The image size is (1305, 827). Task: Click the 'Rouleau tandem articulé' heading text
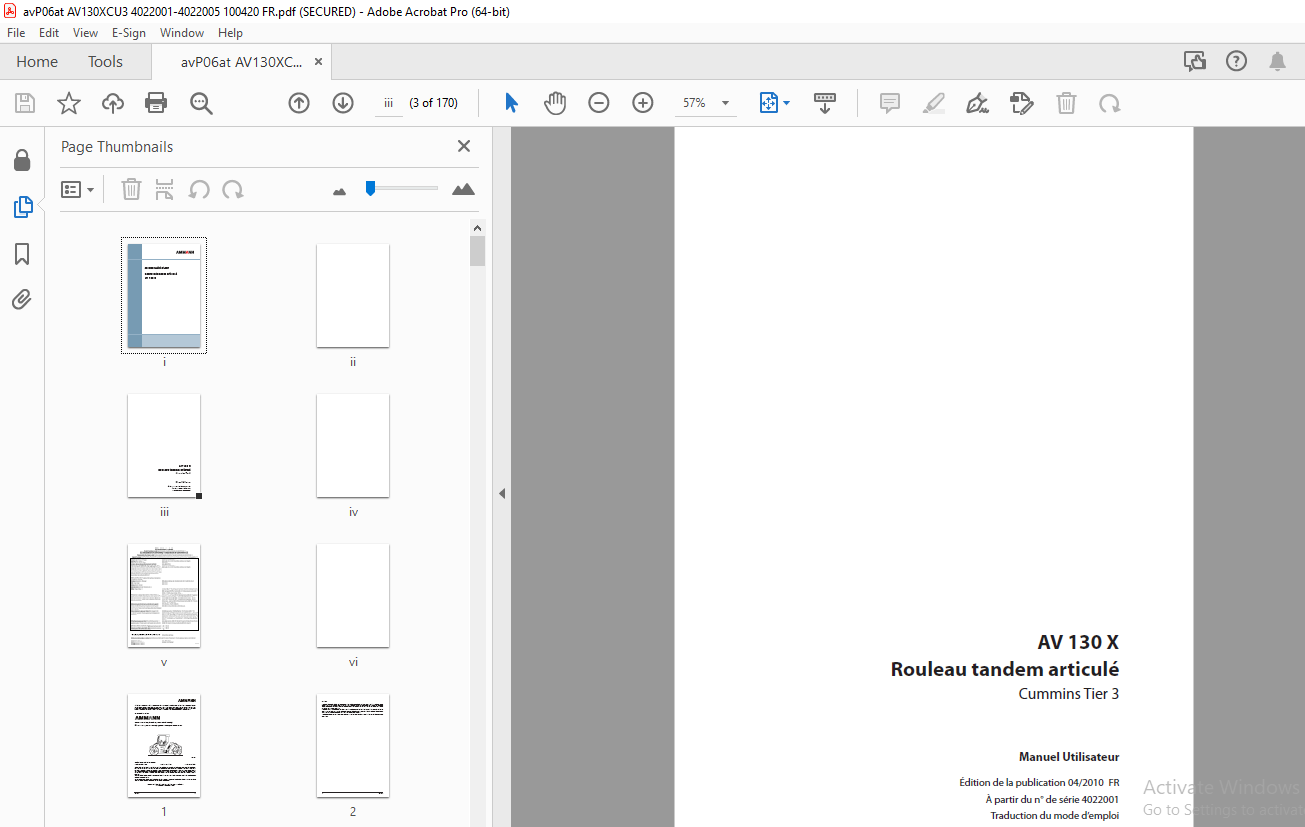(x=1005, y=669)
